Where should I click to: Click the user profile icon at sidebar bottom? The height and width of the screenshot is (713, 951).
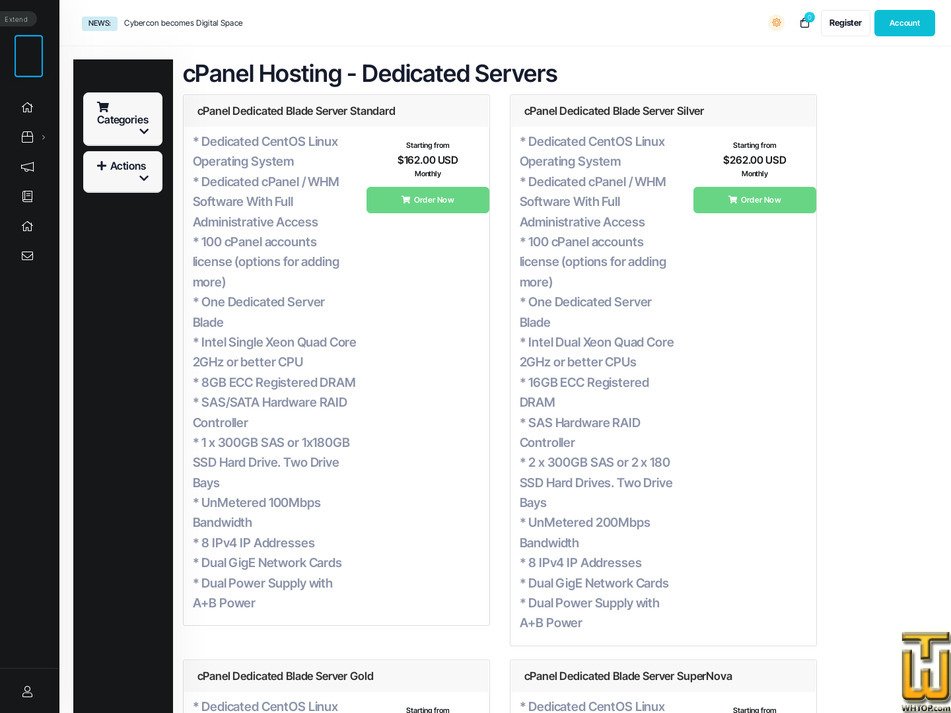[x=27, y=691]
